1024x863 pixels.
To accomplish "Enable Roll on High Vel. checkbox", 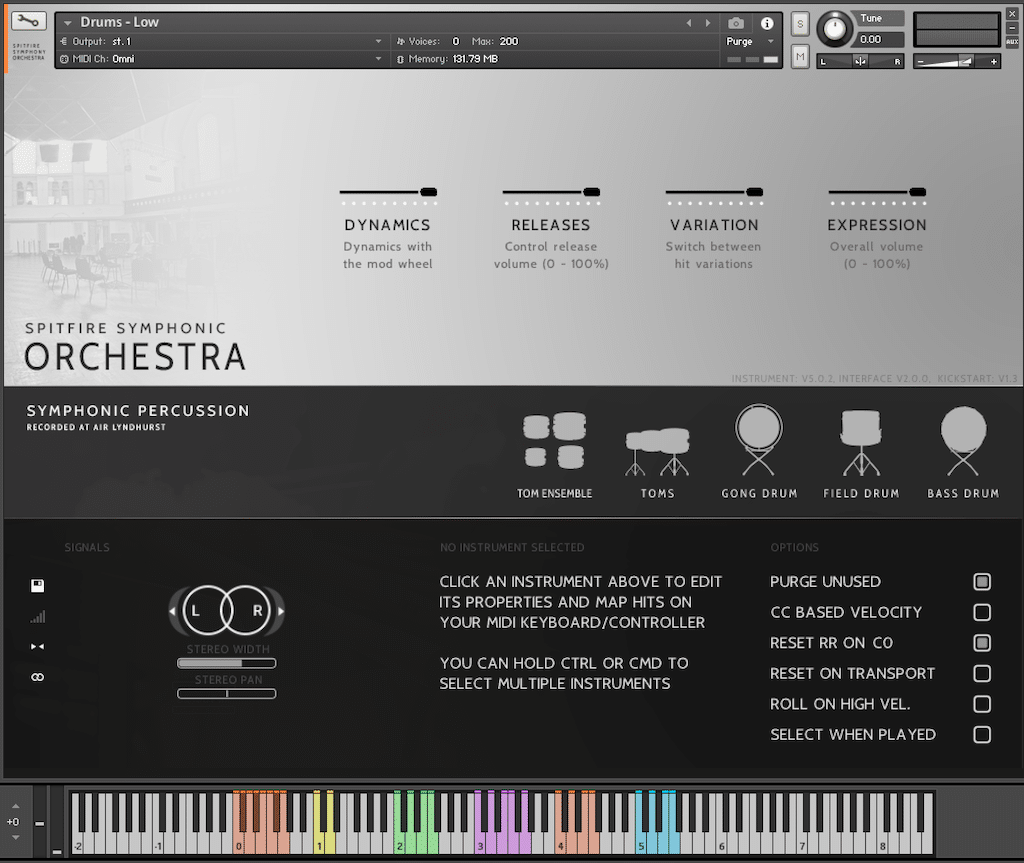I will click(x=982, y=704).
